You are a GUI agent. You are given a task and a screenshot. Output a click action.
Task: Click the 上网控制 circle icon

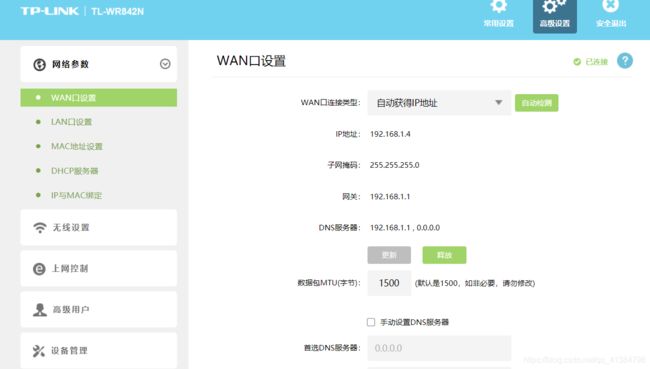[39, 269]
